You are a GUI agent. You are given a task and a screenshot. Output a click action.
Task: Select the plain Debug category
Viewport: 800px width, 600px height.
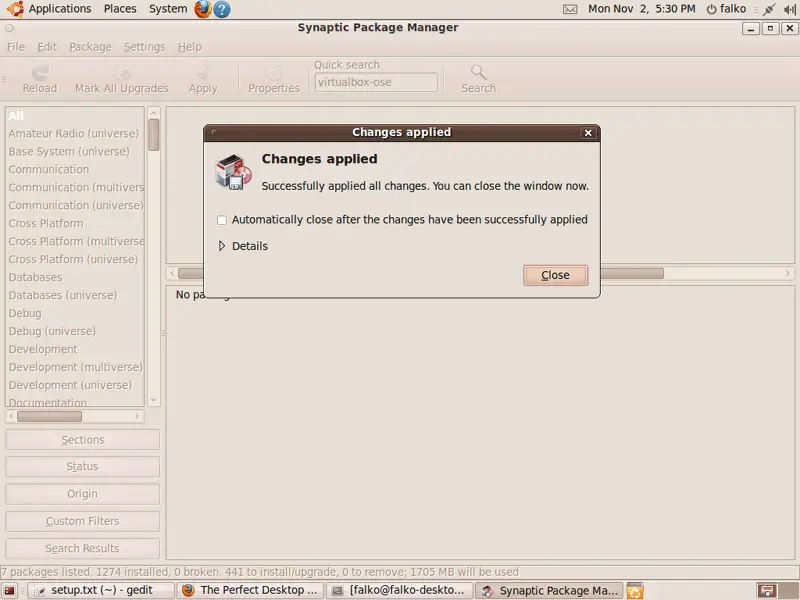point(75,313)
